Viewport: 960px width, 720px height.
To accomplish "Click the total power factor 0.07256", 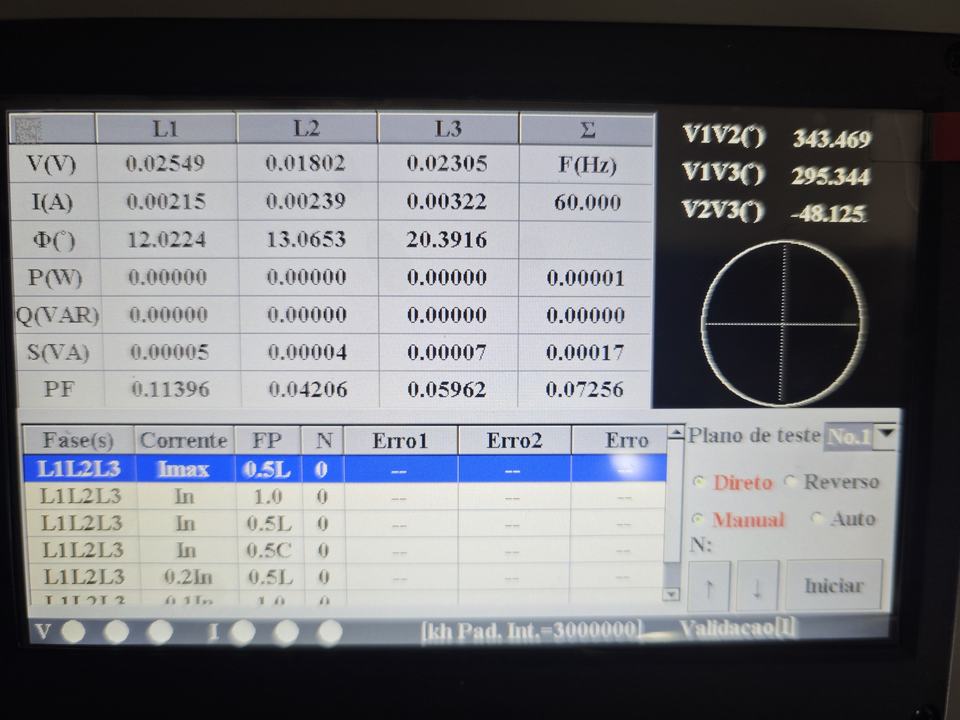I will tap(585, 389).
